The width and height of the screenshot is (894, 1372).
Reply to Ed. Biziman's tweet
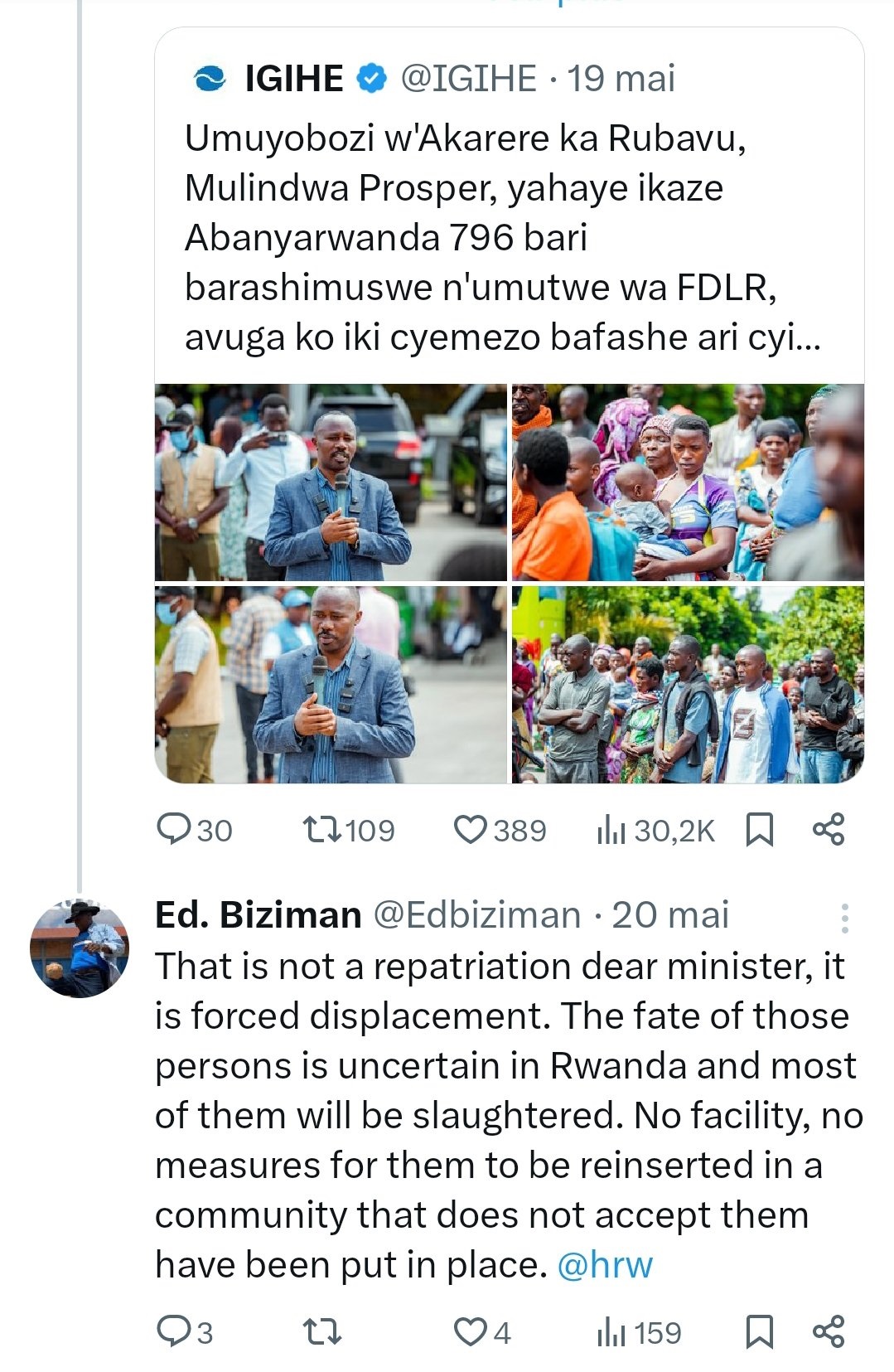[174, 1332]
